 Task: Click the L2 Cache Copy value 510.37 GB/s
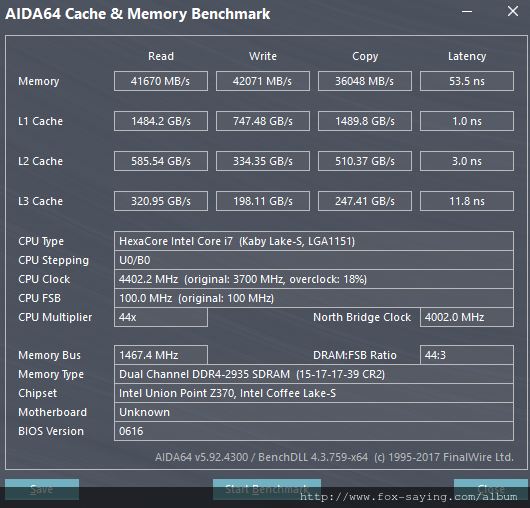pos(365,161)
